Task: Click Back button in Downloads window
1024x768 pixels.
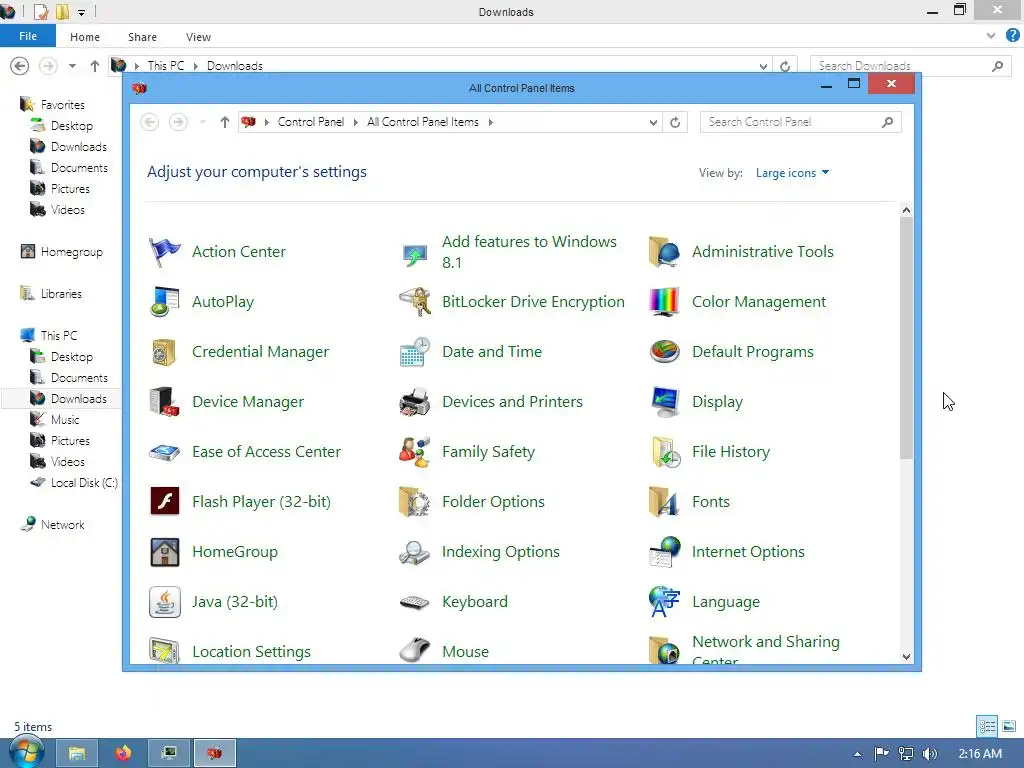Action: (20, 66)
